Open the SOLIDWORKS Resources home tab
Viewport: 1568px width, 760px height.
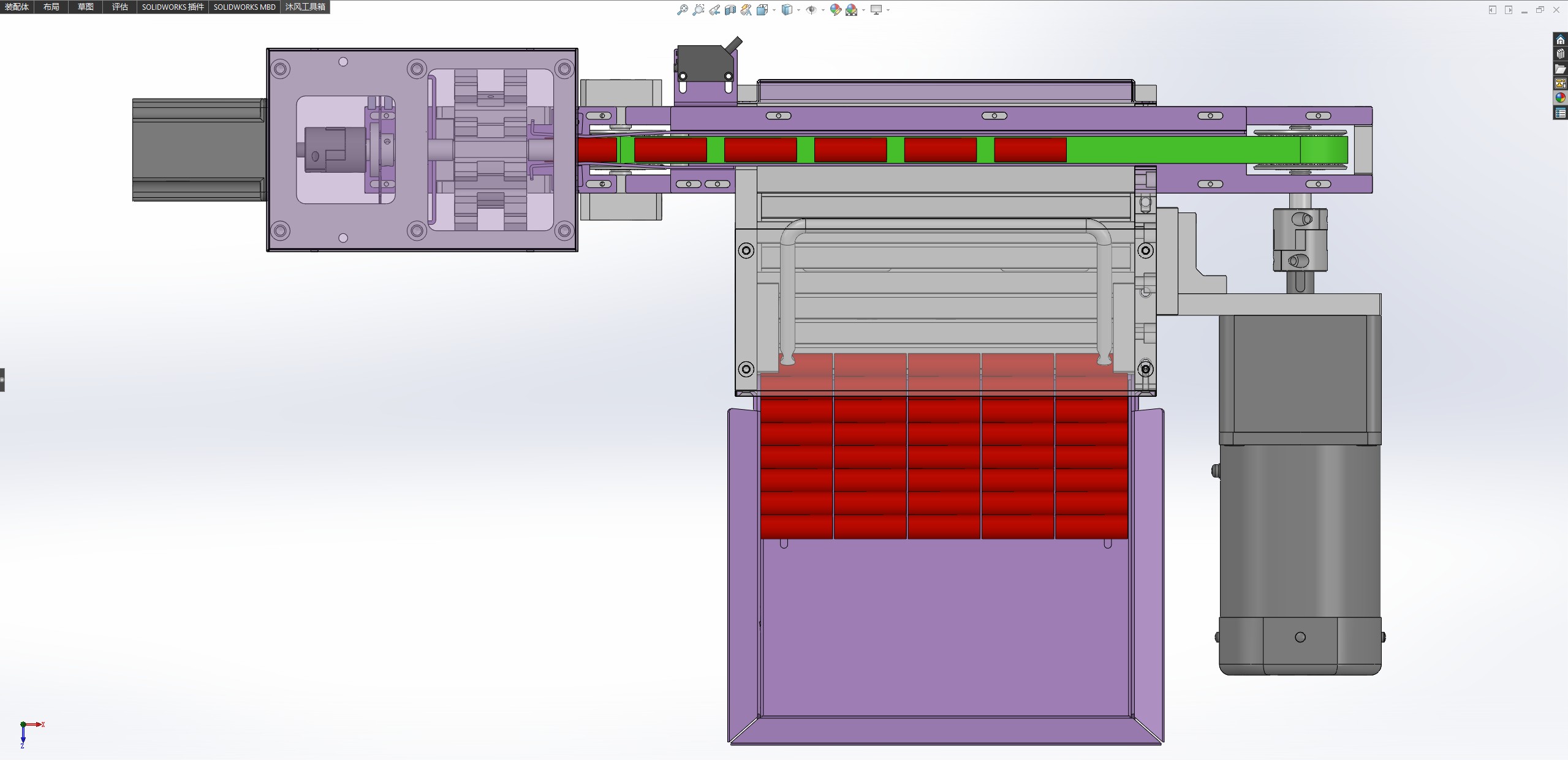(1560, 40)
